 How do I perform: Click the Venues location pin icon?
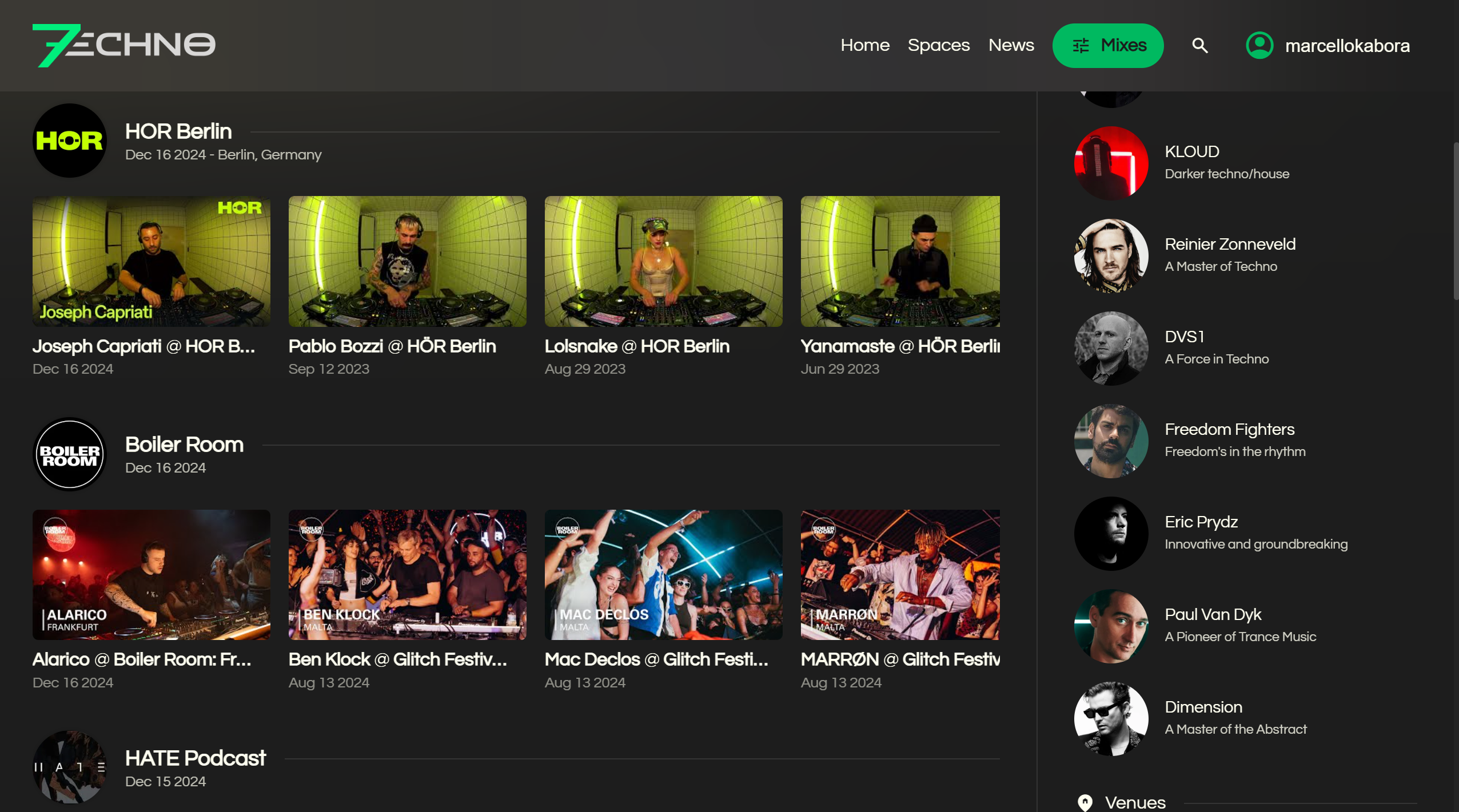coord(1085,802)
